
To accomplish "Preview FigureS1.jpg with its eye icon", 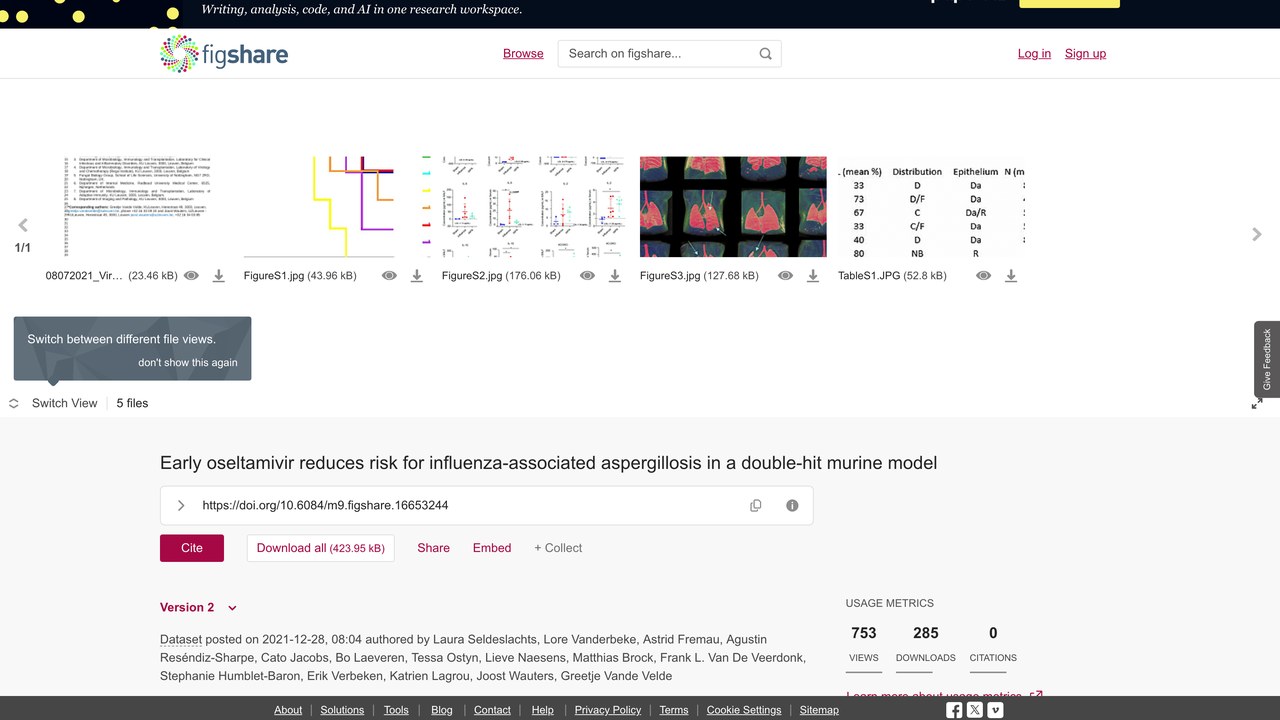I will click(x=389, y=276).
